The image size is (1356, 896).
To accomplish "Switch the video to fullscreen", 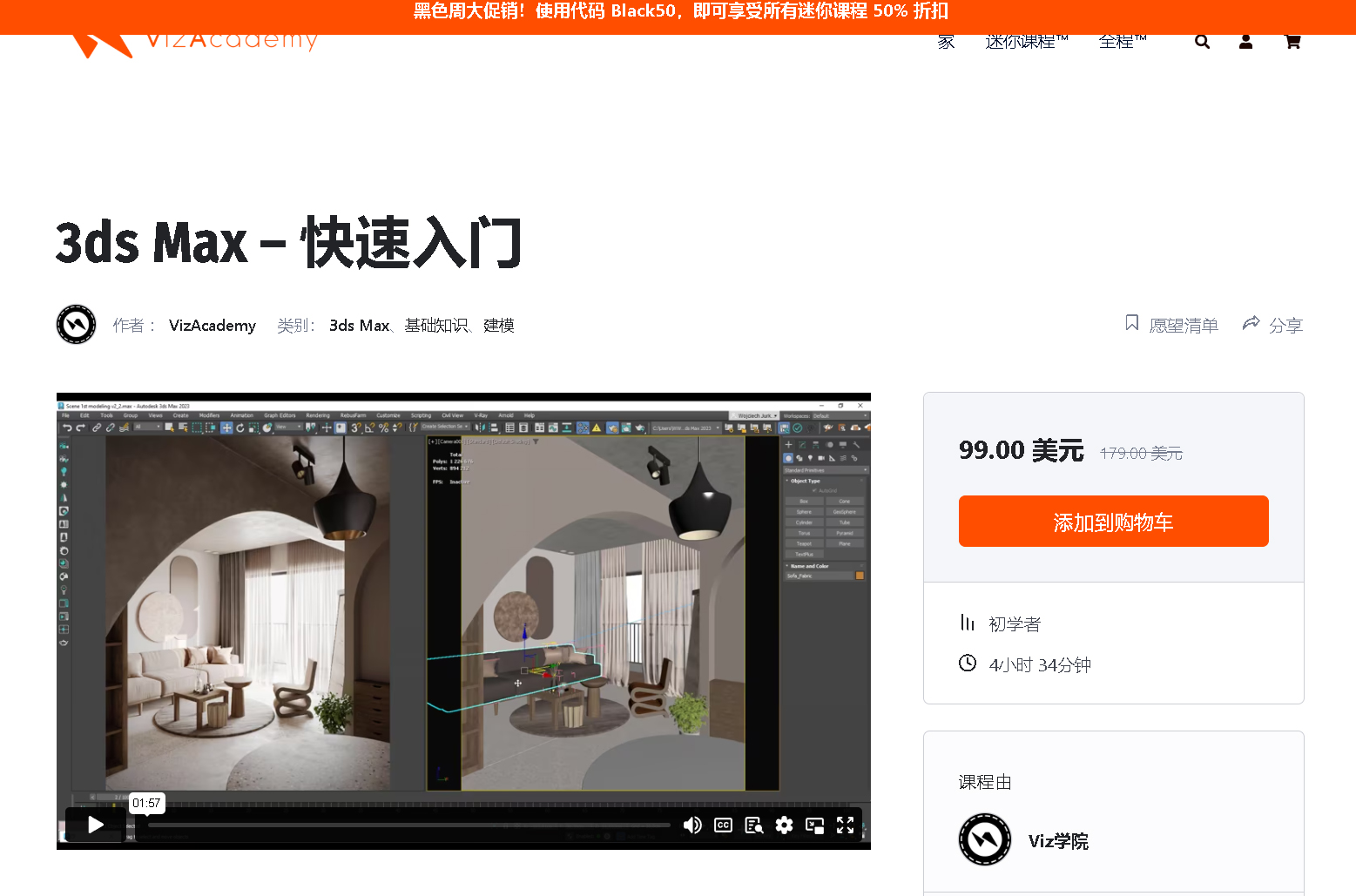I will [x=845, y=825].
